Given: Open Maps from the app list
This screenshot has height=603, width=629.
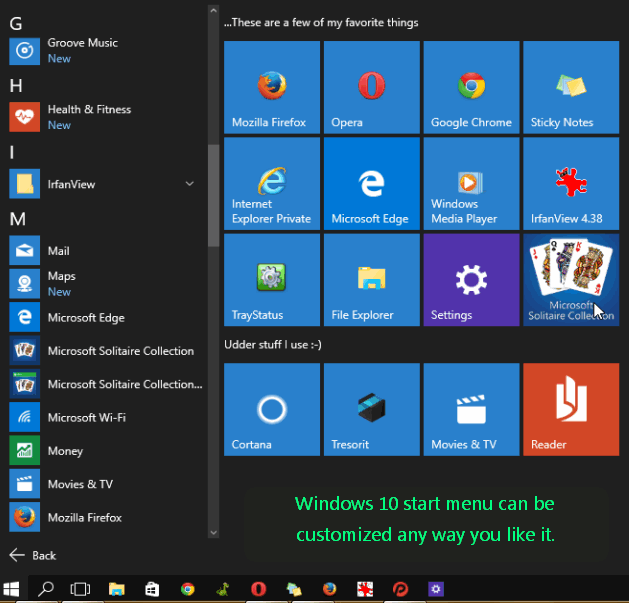Looking at the screenshot, I should tap(104, 284).
